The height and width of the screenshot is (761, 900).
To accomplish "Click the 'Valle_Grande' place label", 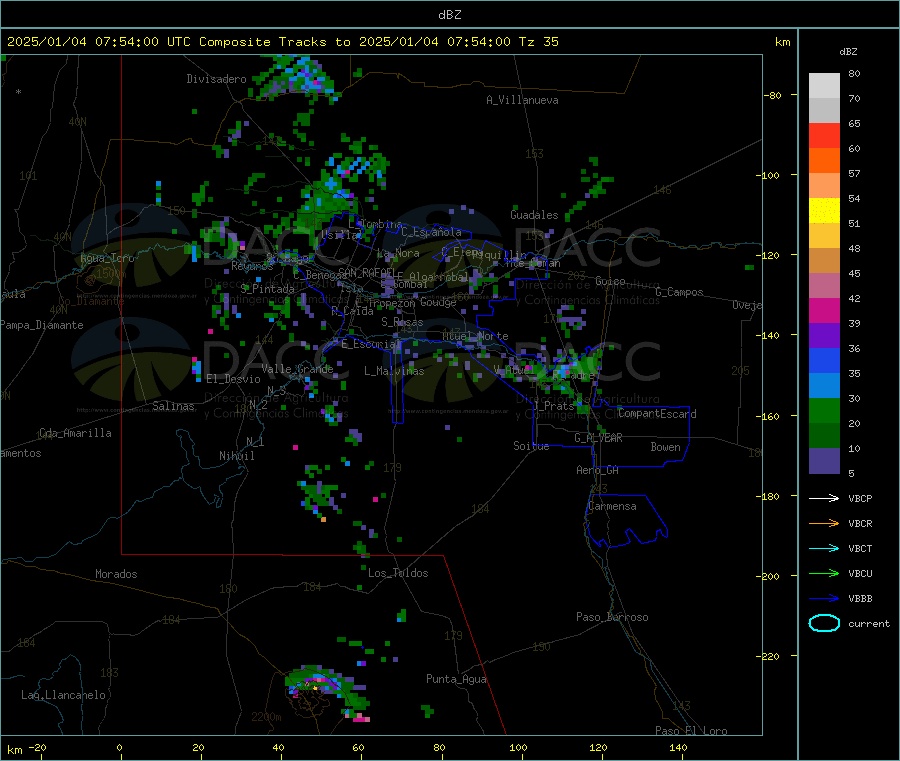I will (x=297, y=368).
